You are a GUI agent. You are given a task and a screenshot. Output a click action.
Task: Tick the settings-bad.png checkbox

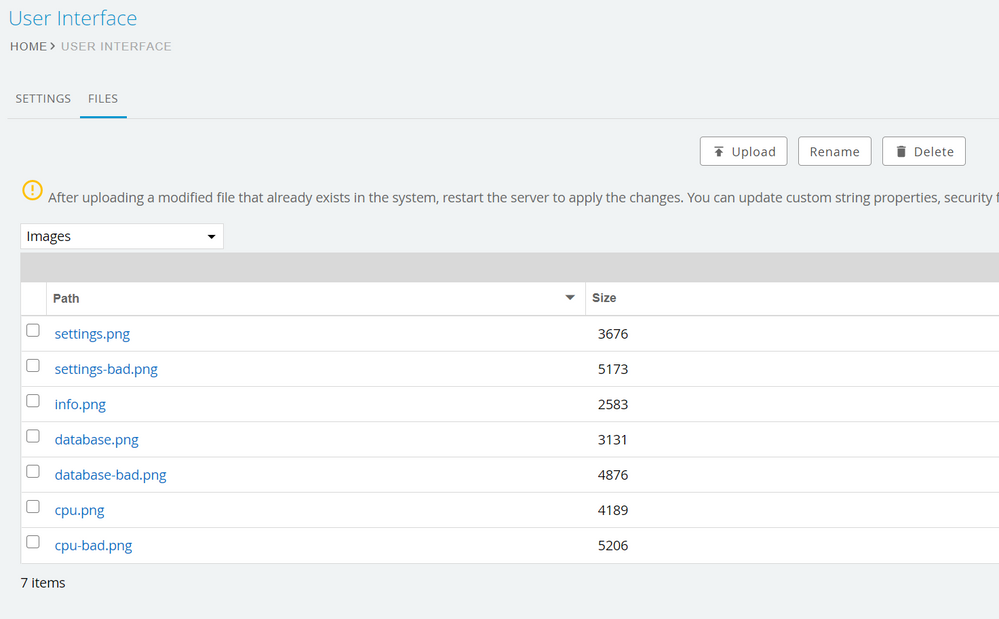tap(33, 366)
